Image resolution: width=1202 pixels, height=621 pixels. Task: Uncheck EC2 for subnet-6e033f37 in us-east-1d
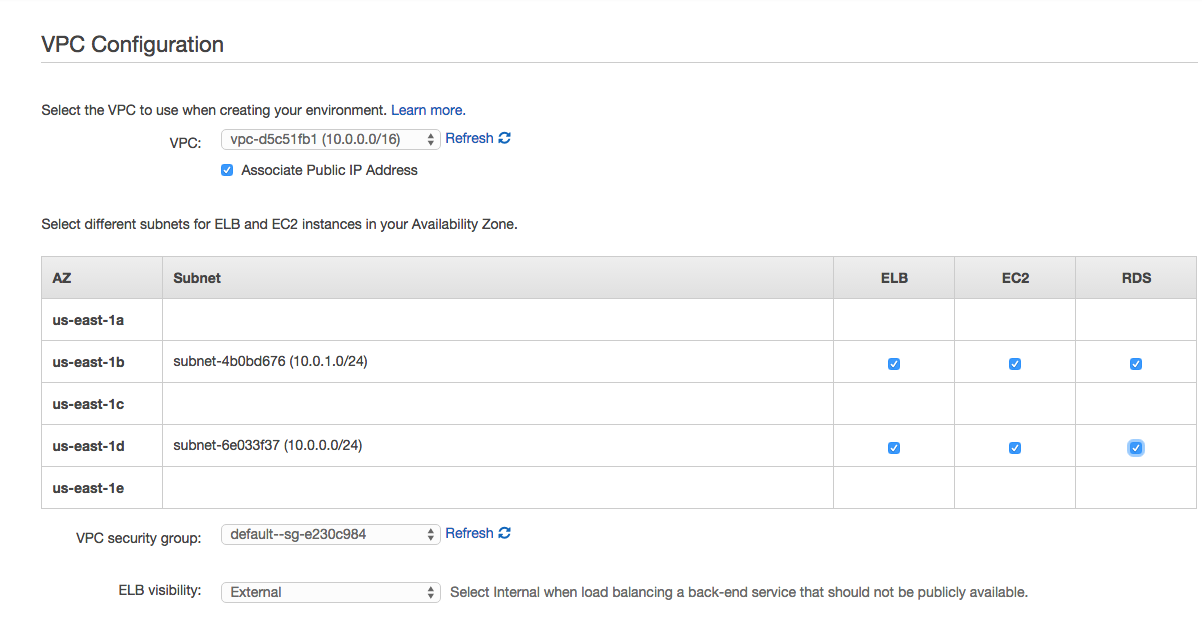1015,448
